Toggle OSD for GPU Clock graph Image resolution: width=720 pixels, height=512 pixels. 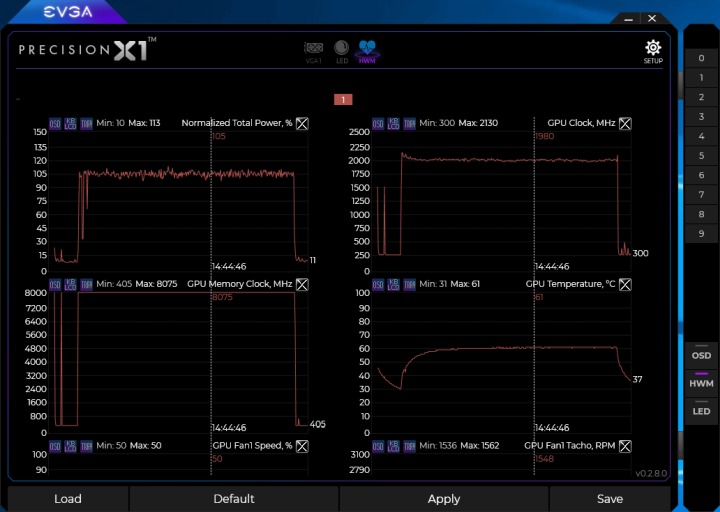pyautogui.click(x=378, y=124)
